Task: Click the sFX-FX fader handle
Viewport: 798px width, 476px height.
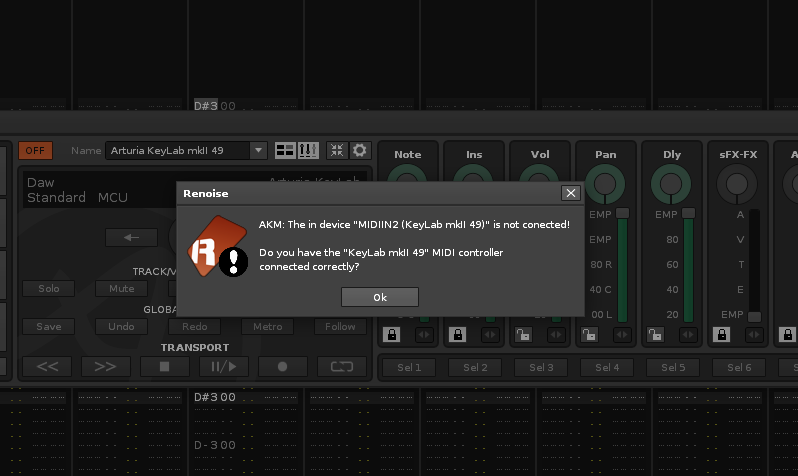Action: (755, 317)
